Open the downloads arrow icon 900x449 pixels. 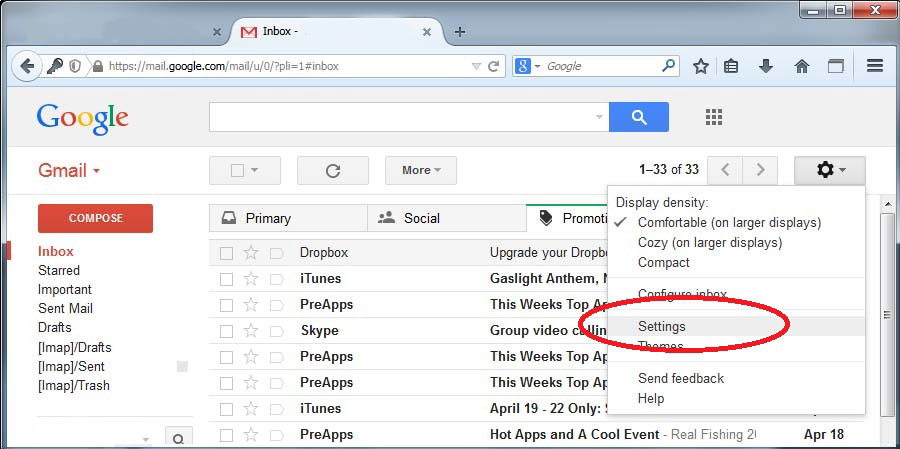click(x=766, y=66)
